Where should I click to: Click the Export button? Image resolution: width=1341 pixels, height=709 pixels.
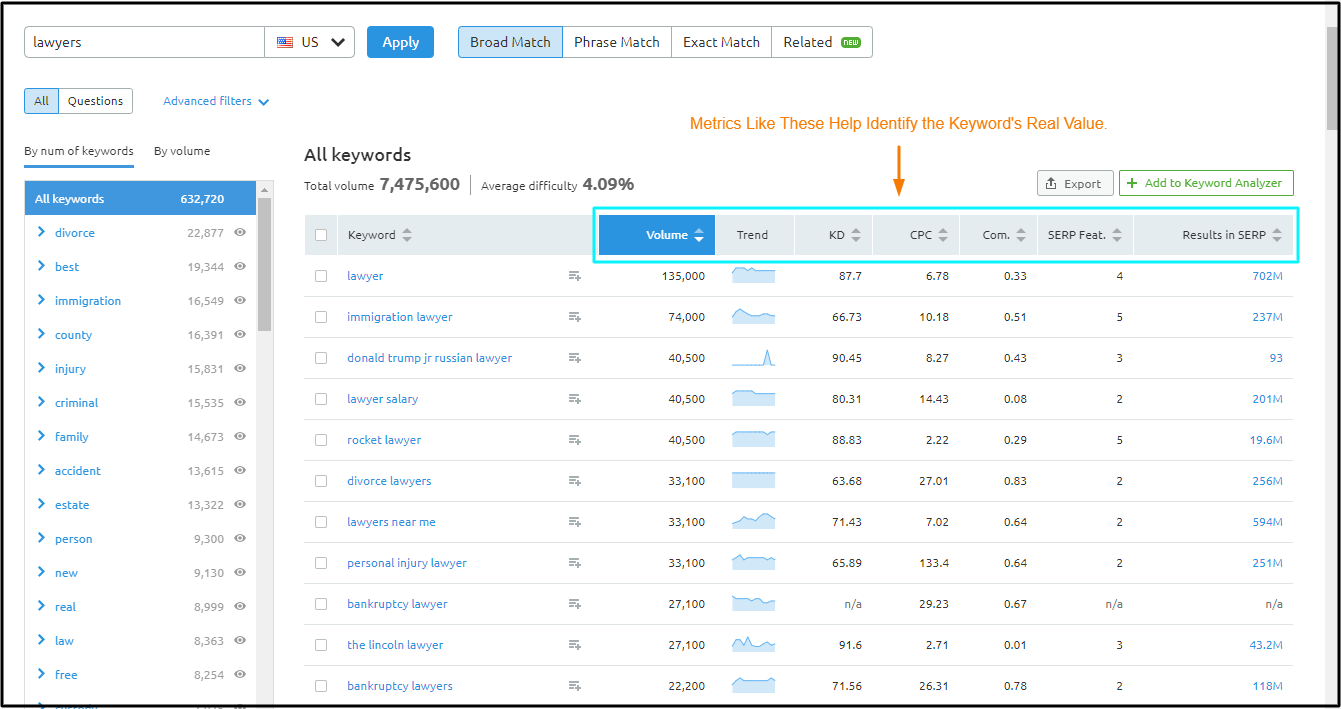pos(1073,183)
